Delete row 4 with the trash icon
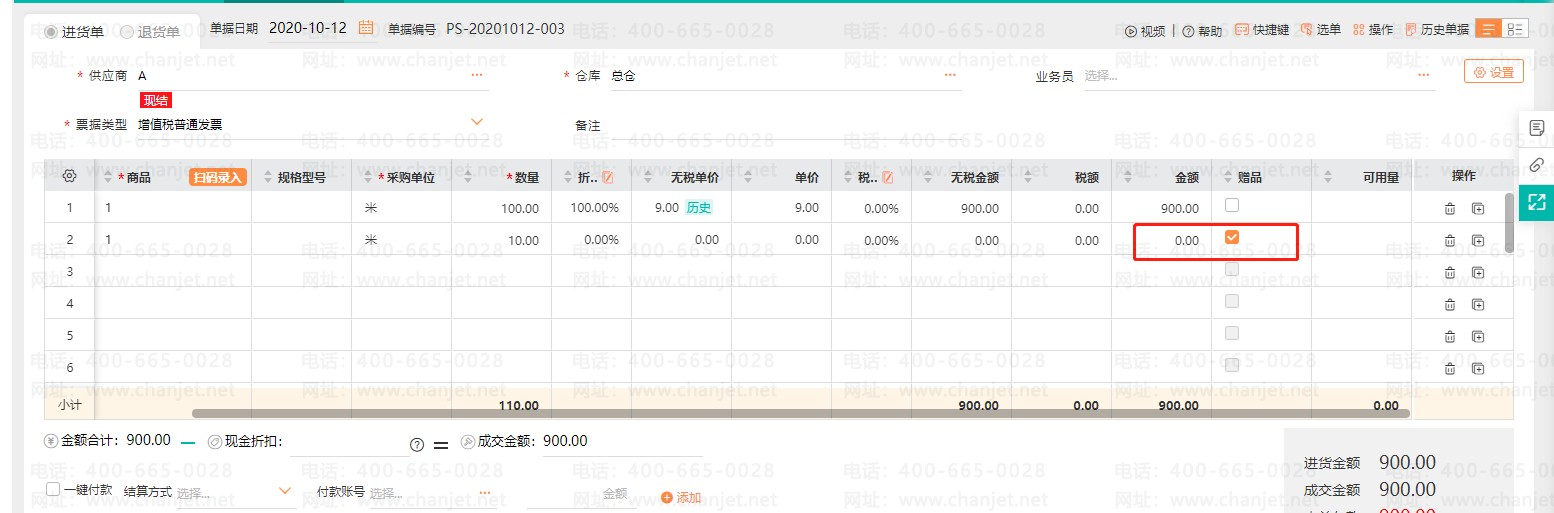 point(1450,304)
